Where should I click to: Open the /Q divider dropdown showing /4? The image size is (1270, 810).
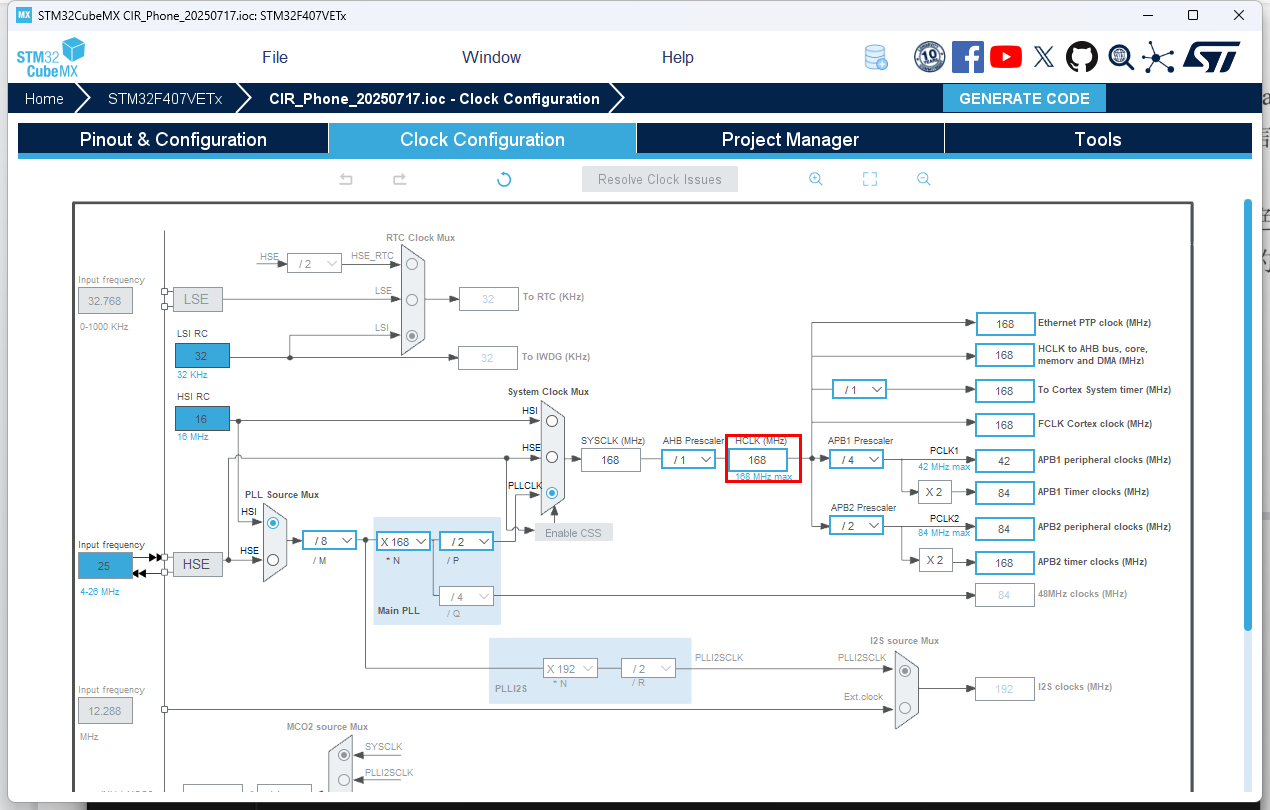(466, 597)
